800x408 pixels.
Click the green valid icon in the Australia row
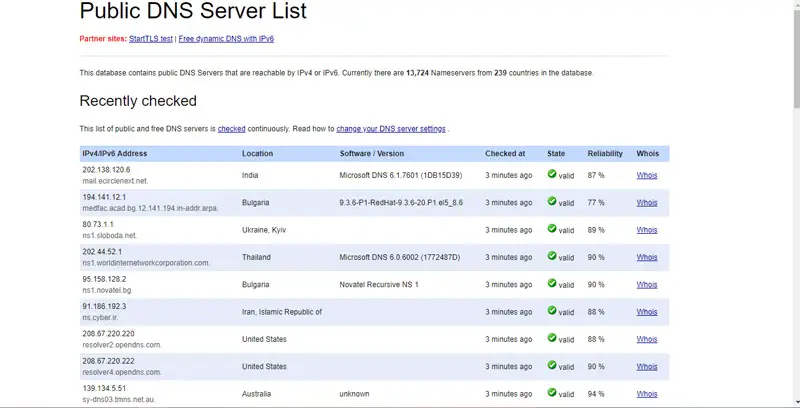coord(552,393)
